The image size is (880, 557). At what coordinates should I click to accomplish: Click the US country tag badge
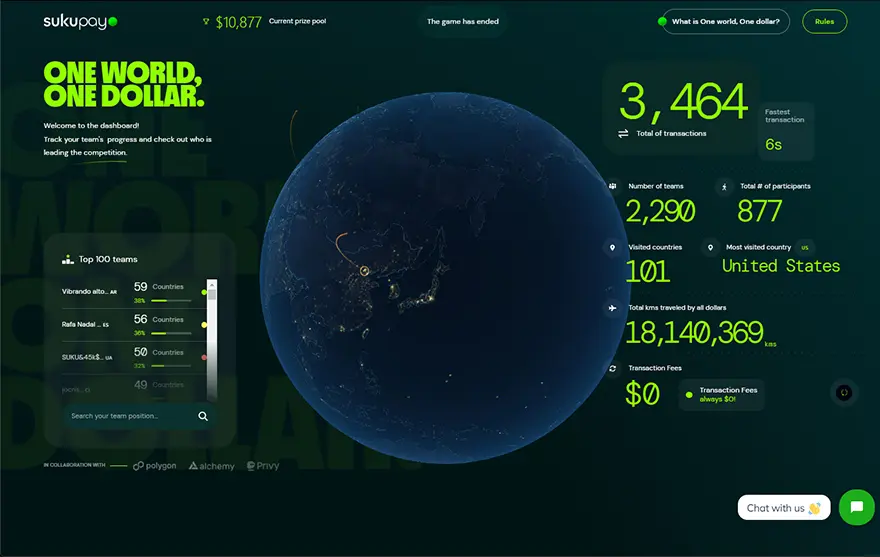pyautogui.click(x=805, y=248)
